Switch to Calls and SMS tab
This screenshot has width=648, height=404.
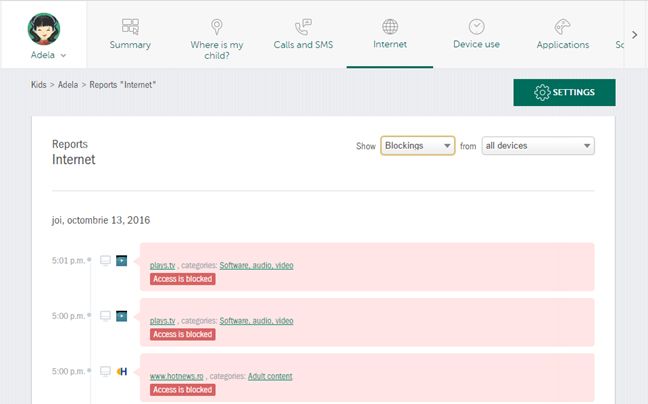coord(303,45)
